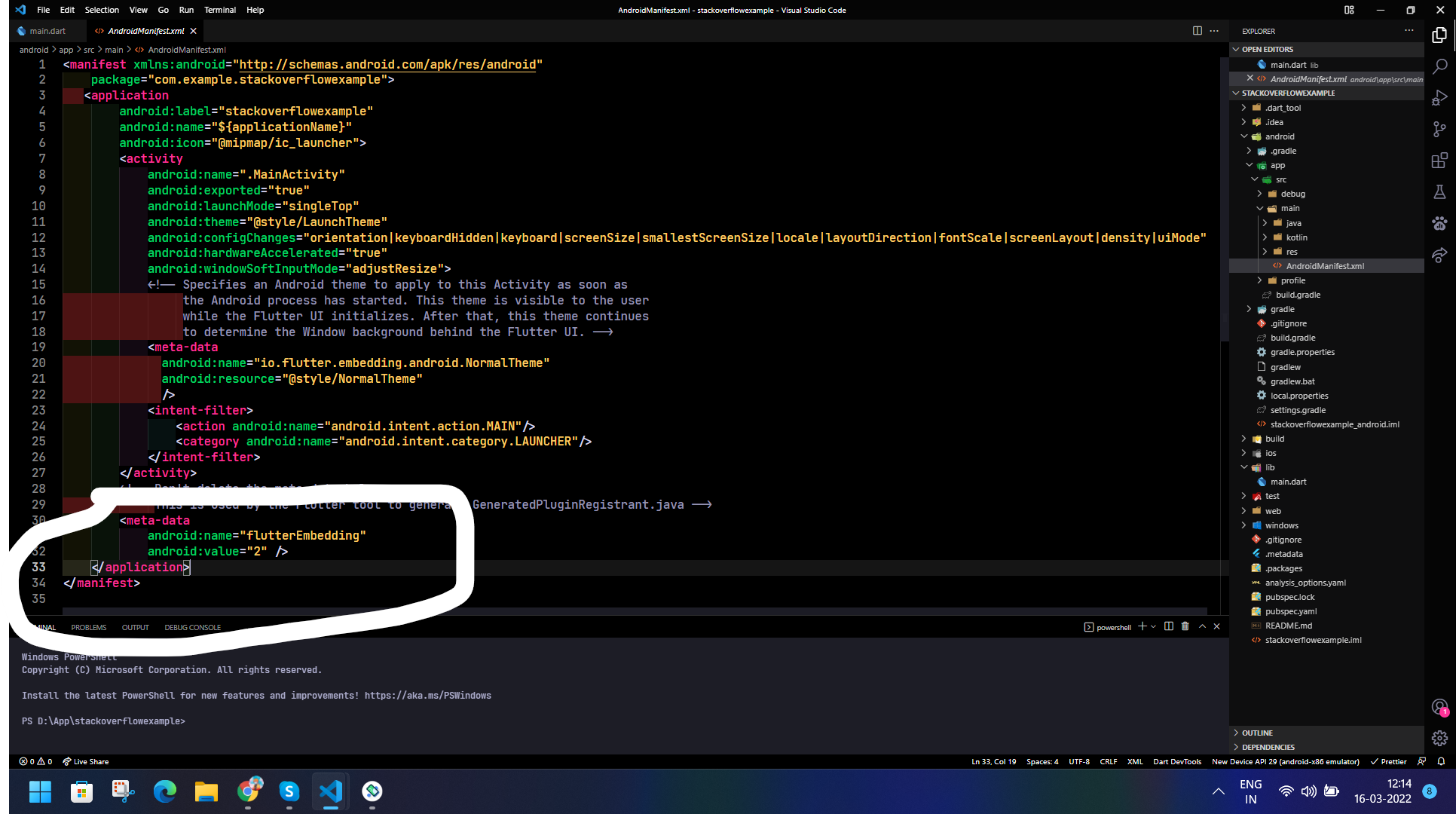This screenshot has height=814, width=1456.
Task: Open Source Control view
Action: point(1439,130)
